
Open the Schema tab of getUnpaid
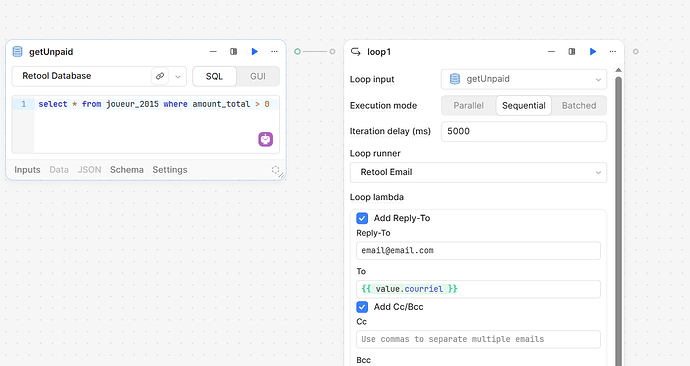[127, 170]
